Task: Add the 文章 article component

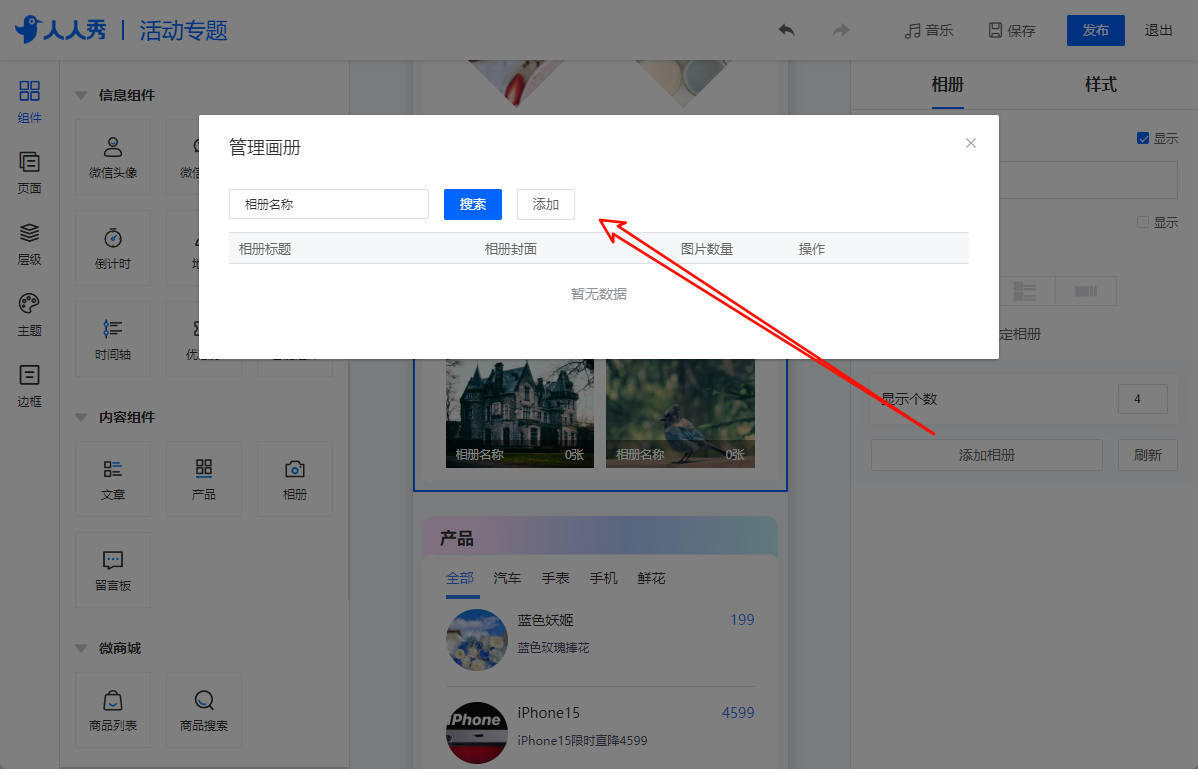Action: click(x=113, y=479)
